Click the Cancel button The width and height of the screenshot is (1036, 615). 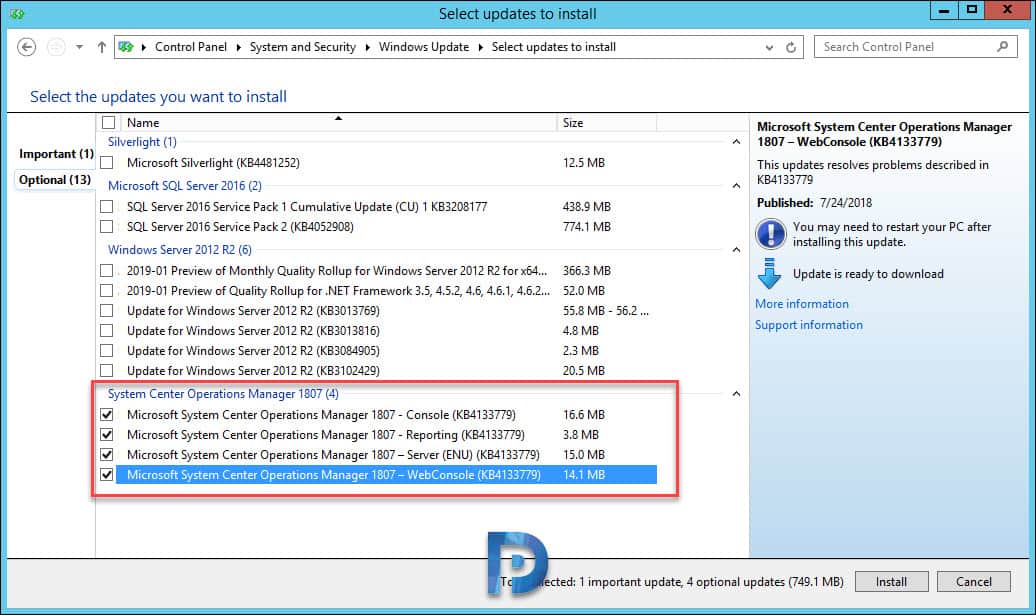973,582
